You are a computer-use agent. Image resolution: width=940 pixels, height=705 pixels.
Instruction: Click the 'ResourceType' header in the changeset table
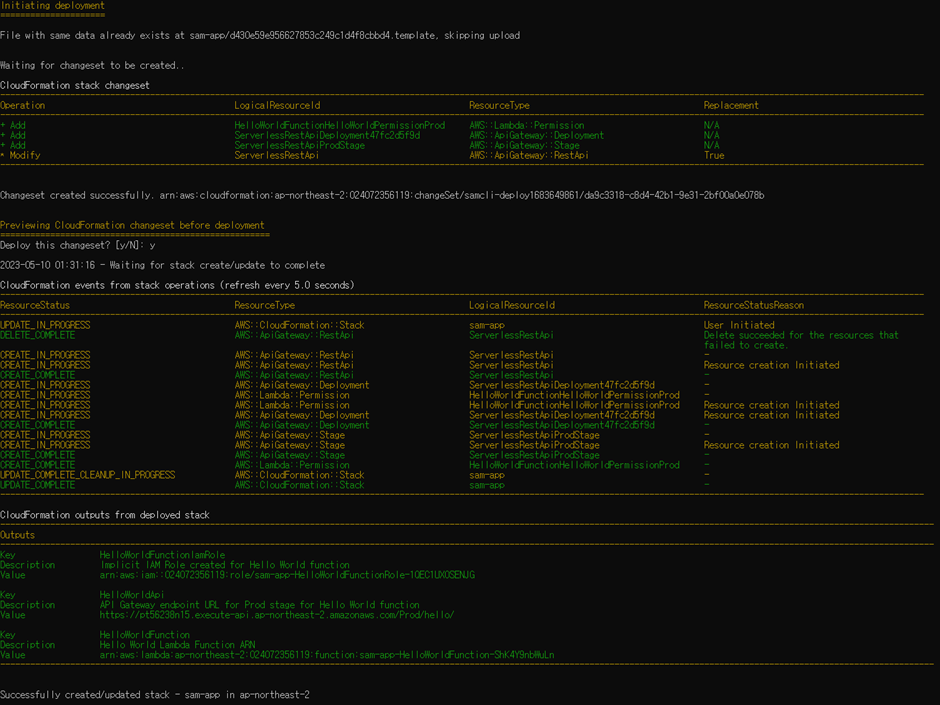pos(499,106)
